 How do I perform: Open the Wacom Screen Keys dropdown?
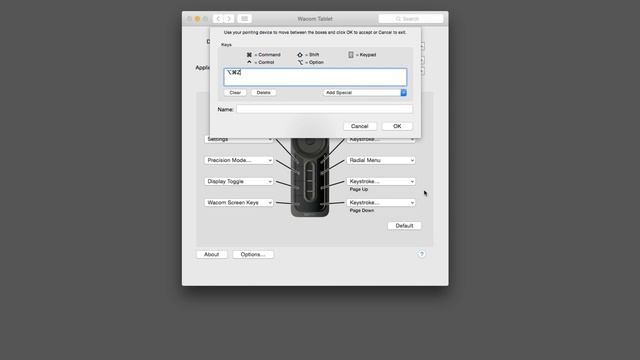[238, 202]
